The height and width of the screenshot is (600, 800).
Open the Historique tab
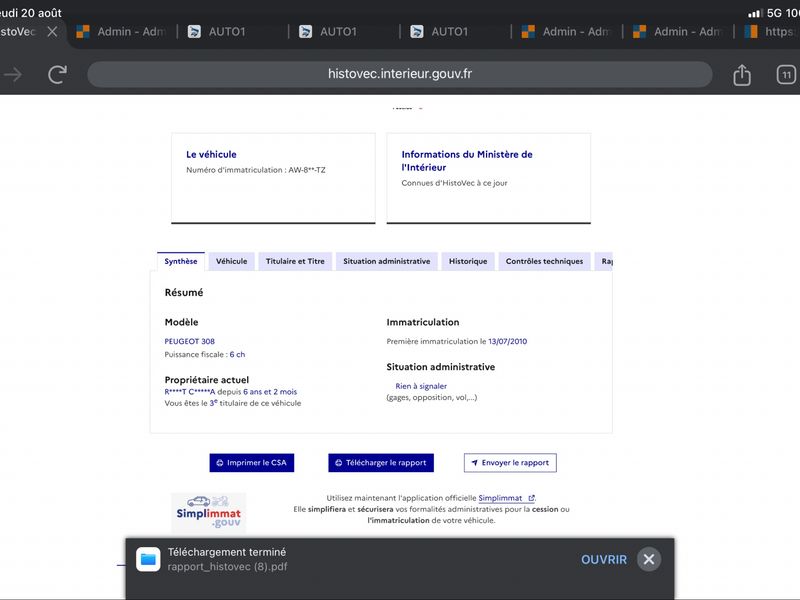(468, 261)
